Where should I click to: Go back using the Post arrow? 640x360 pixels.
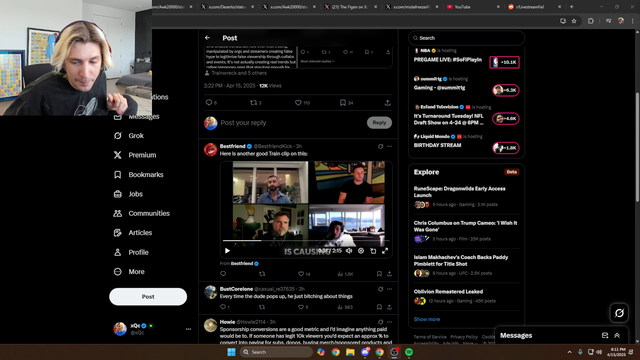coord(207,38)
